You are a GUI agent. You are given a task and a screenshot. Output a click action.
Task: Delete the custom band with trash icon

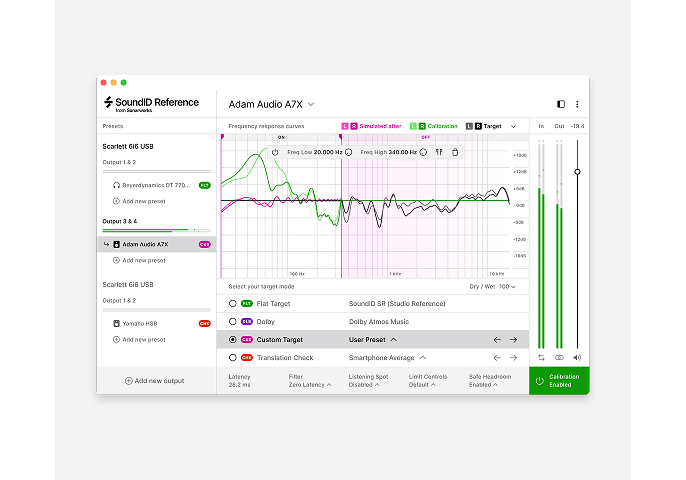tap(455, 152)
